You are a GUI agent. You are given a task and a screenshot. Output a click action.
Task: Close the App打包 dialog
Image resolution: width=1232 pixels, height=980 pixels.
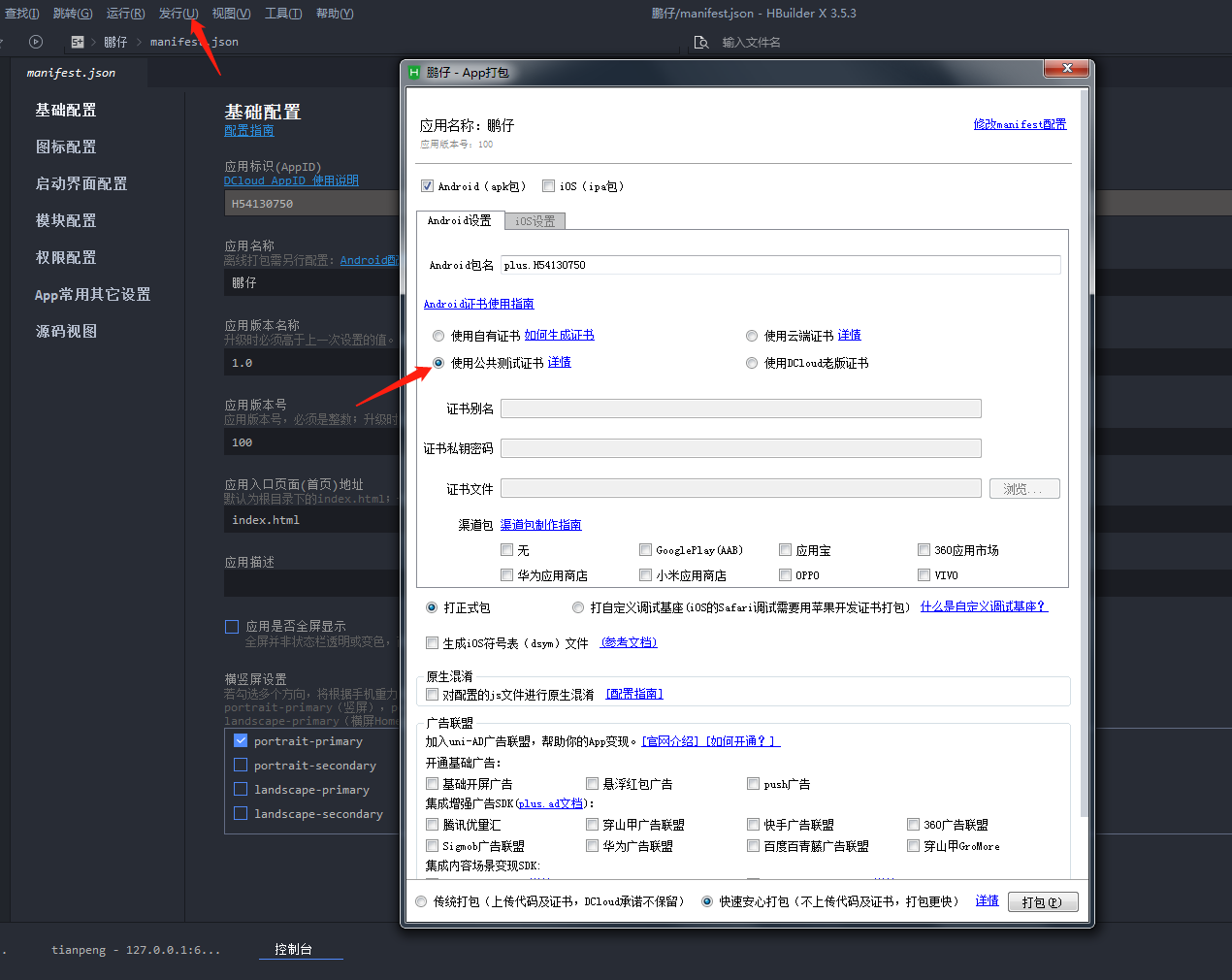[1067, 68]
